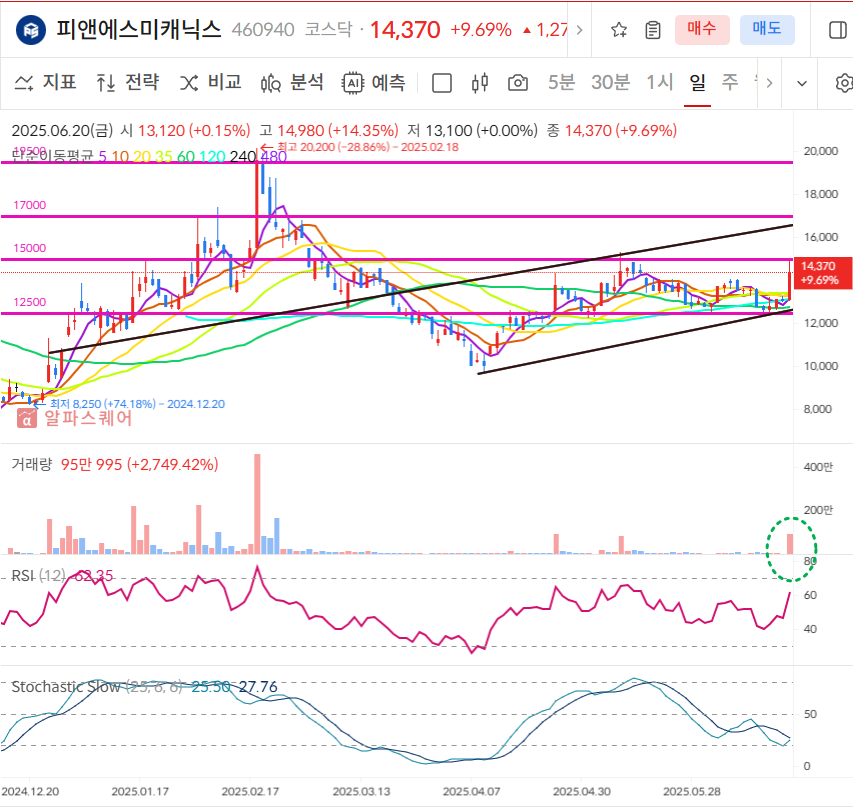Expand price details chevron next to 1,27
The height and width of the screenshot is (812, 853).
[x=579, y=30]
